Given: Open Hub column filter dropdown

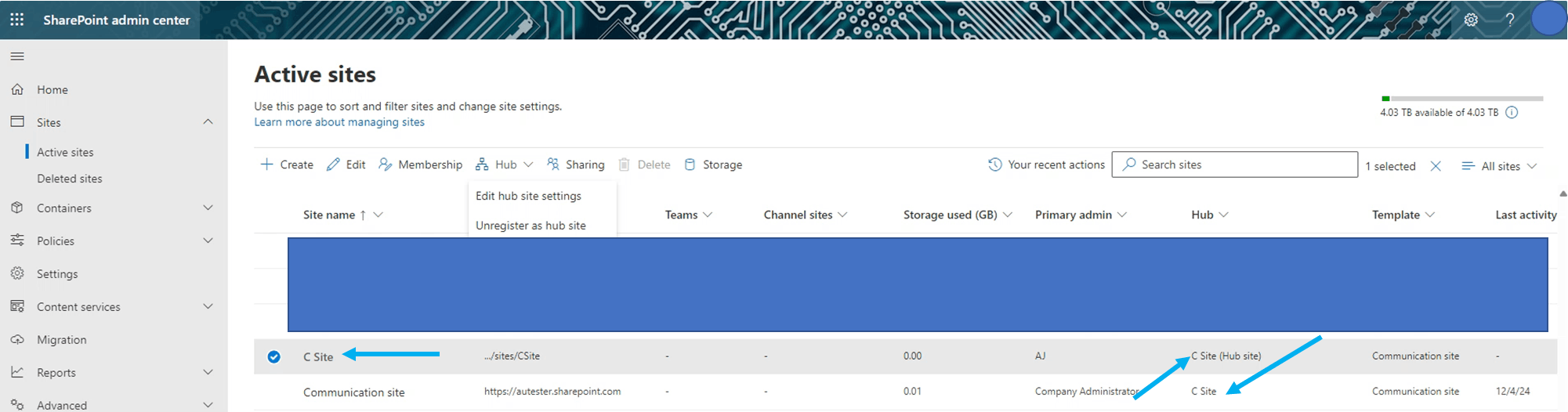Looking at the screenshot, I should point(1224,215).
